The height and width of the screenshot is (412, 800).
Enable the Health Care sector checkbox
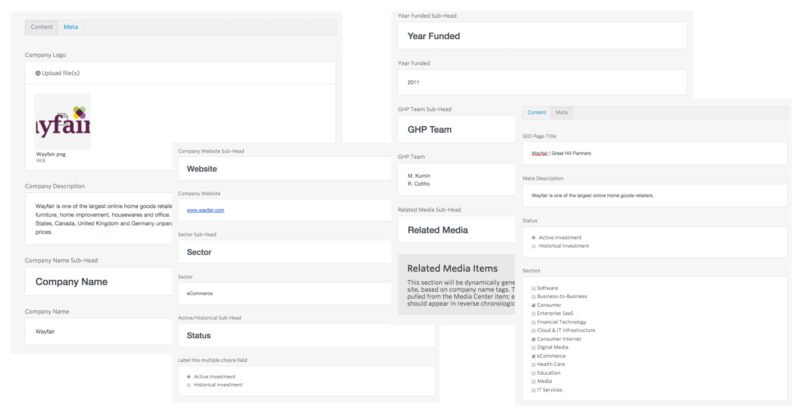[534, 365]
